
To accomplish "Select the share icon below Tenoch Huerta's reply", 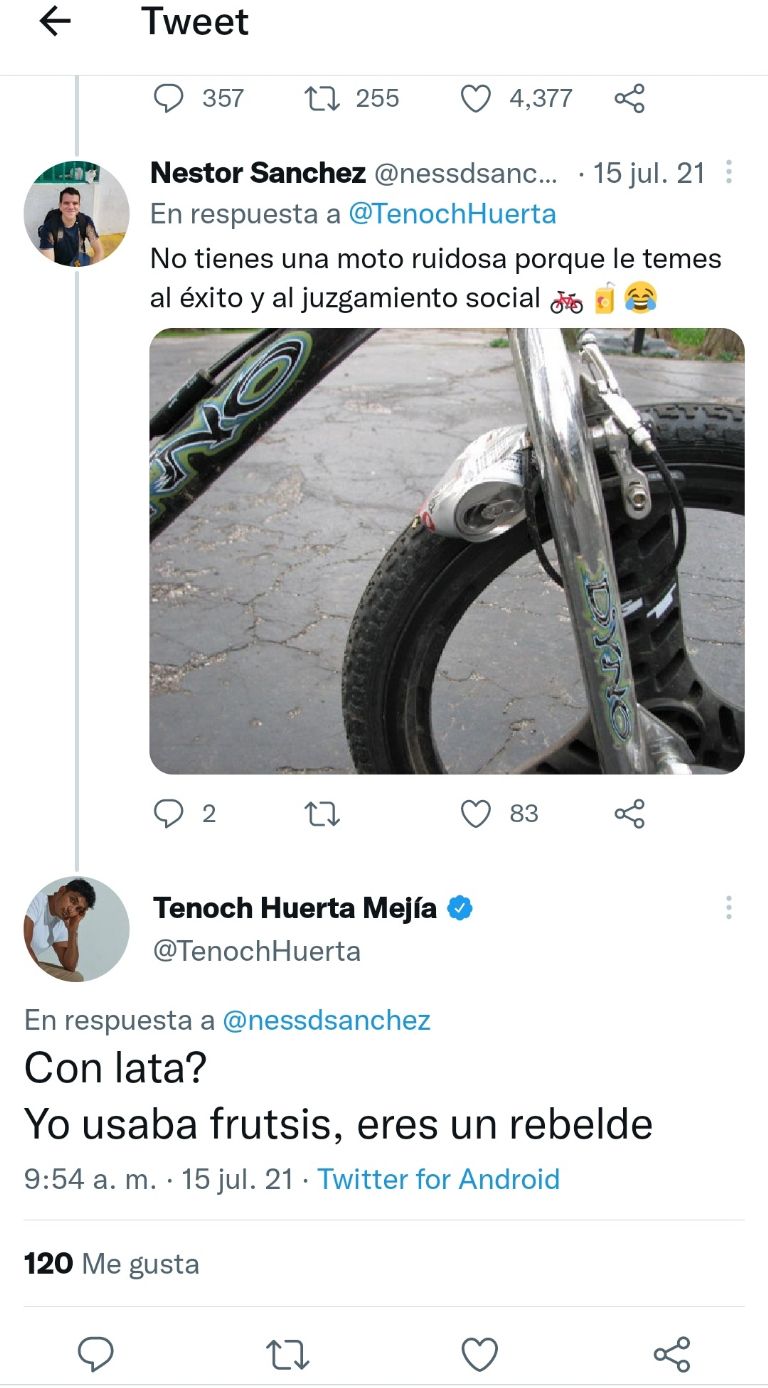I will [x=671, y=1356].
